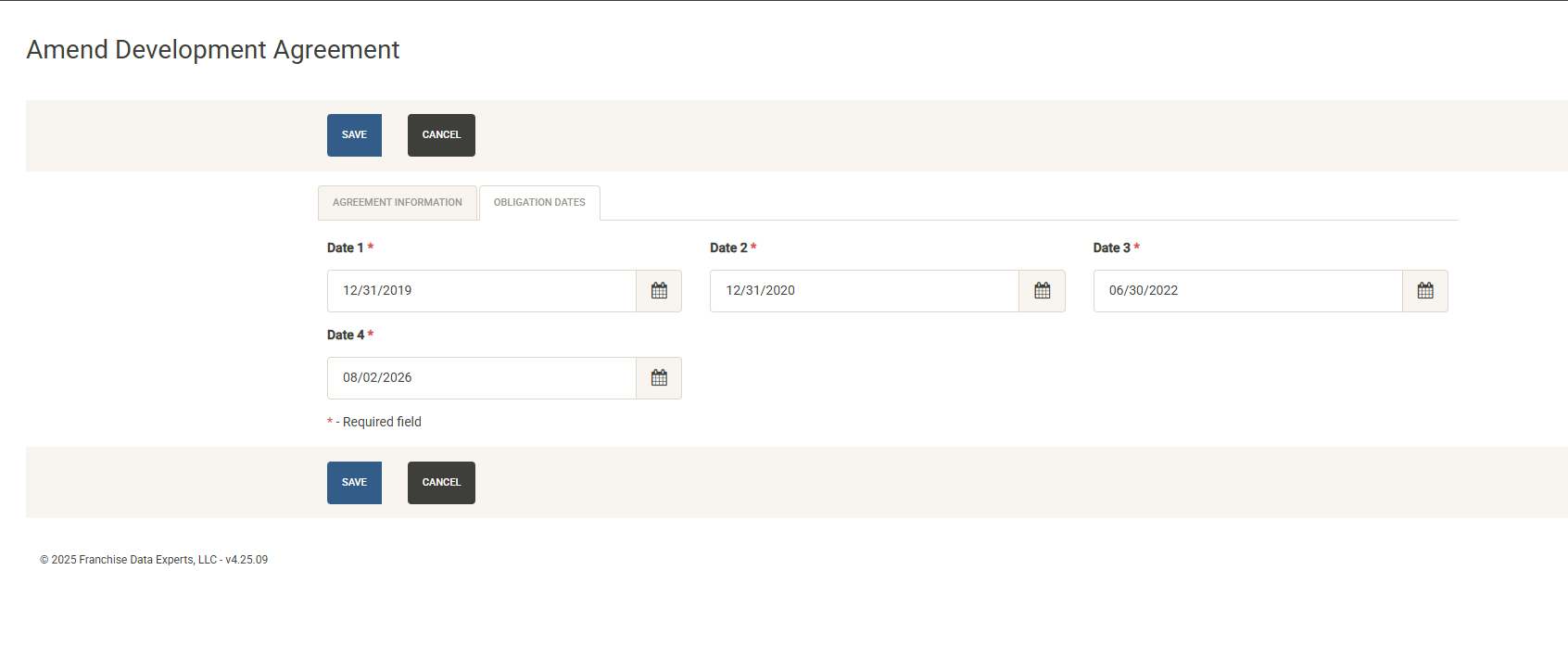Image resolution: width=1568 pixels, height=659 pixels.
Task: Click the Franchise Data Experts copyright footer
Action: (x=154, y=560)
